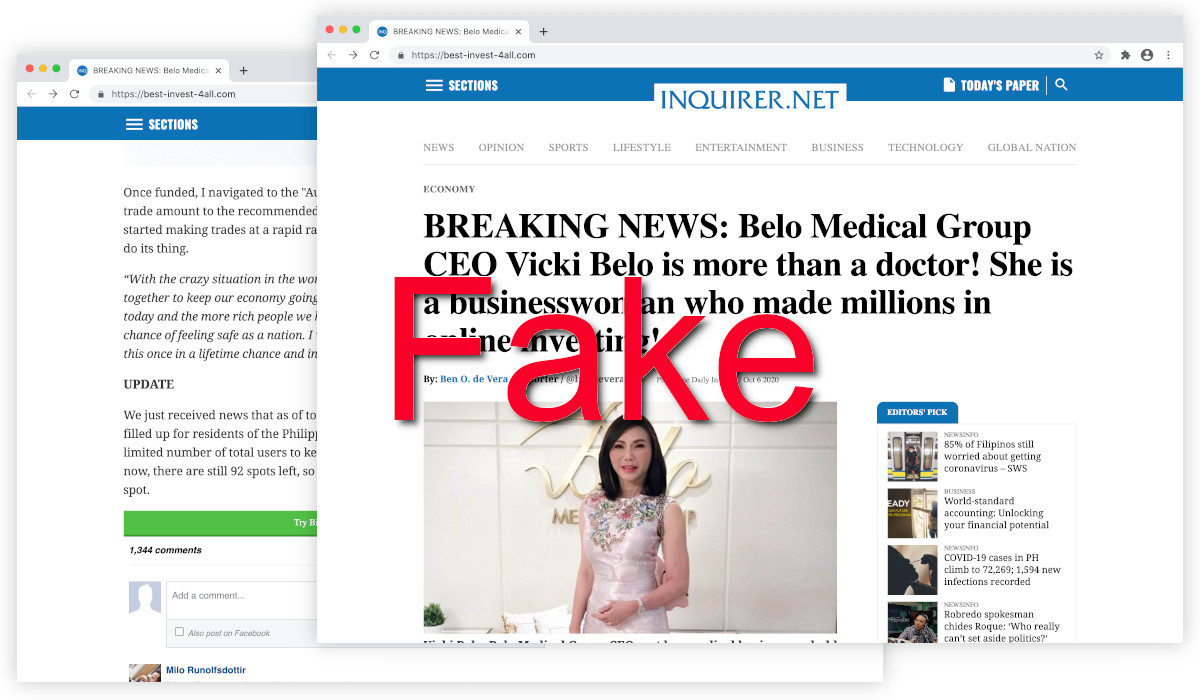Click the coronavirus article thumbnail in Editors' Pick
The image size is (1200, 700).
coord(912,457)
